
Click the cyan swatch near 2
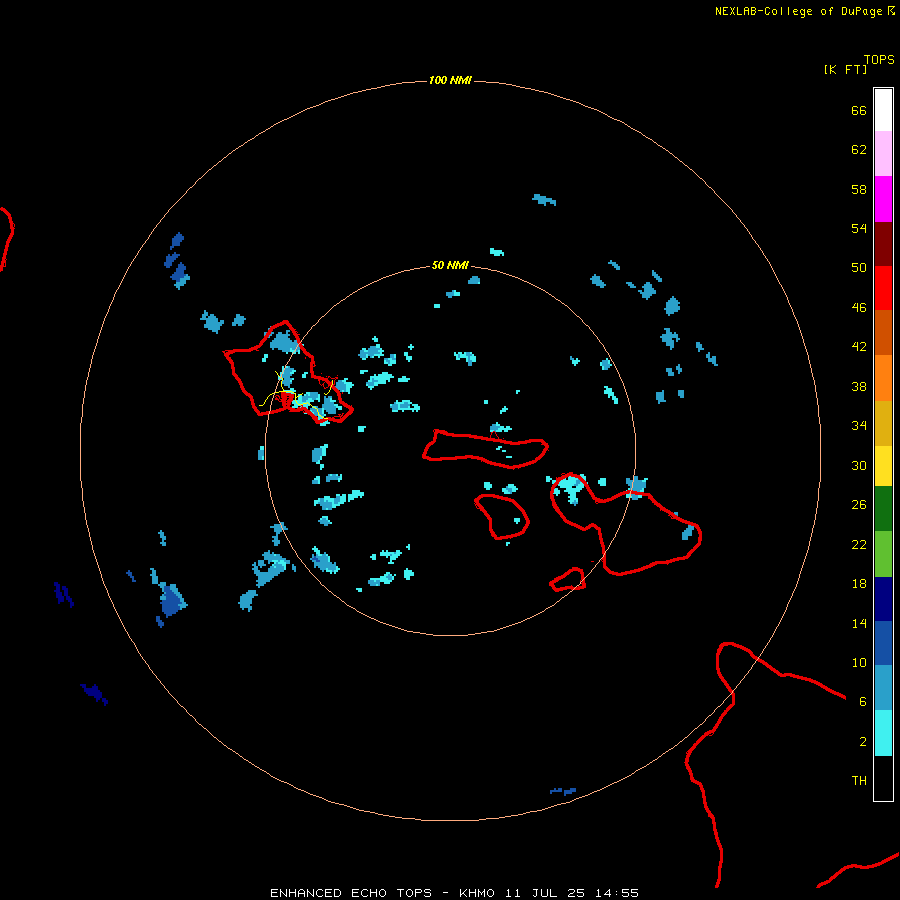883,733
